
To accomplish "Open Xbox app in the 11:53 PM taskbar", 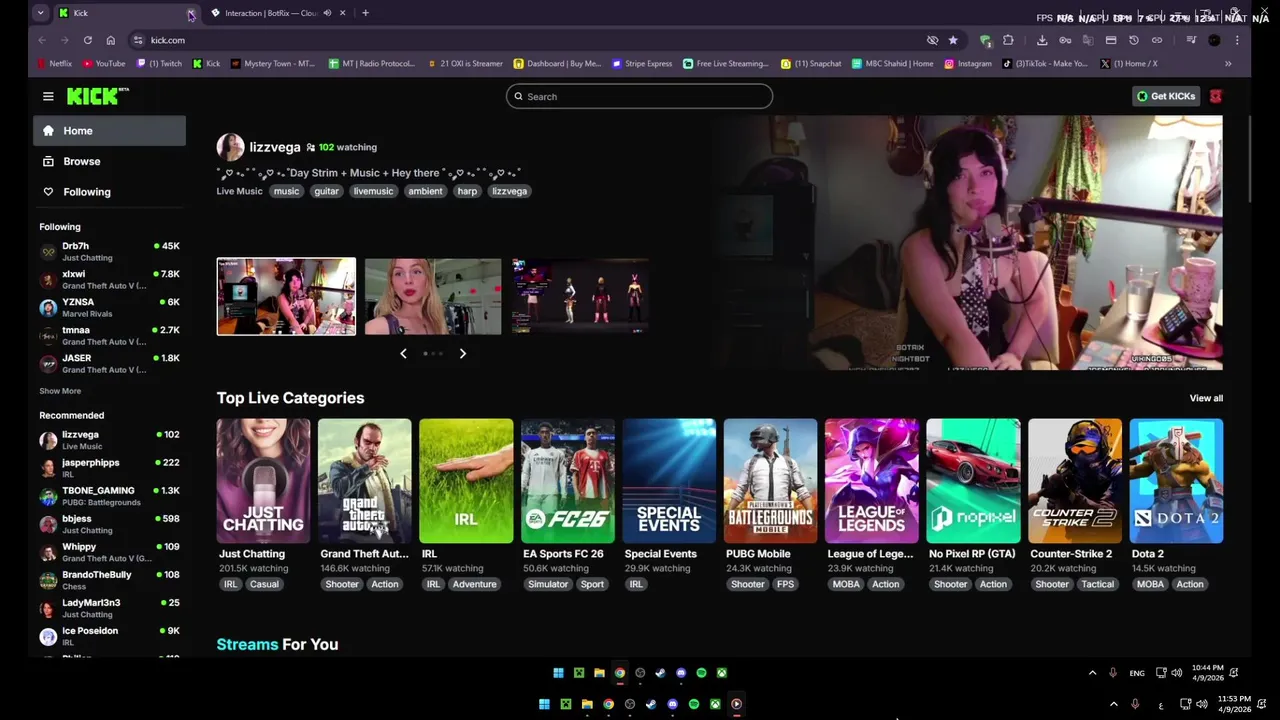I will [715, 704].
